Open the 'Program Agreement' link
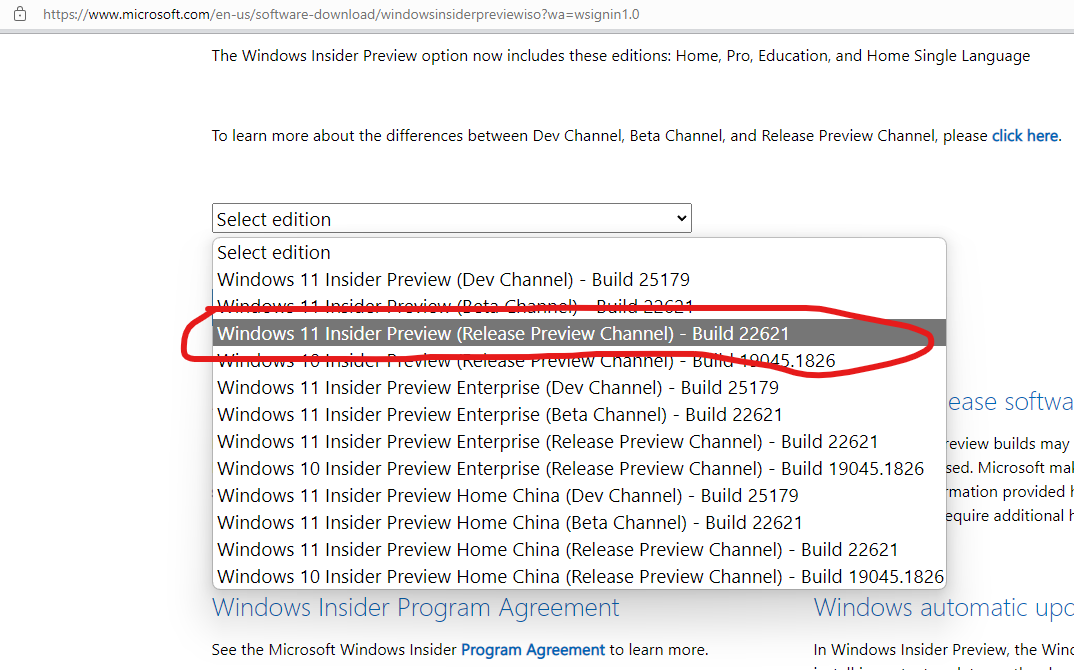The image size is (1074, 670). coord(532,649)
